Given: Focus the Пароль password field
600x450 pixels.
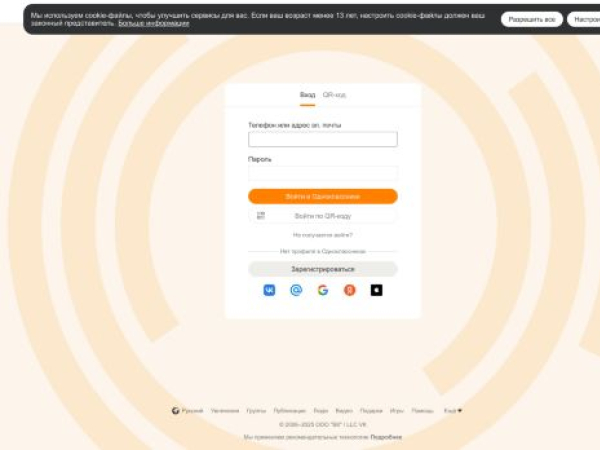Looking at the screenshot, I should 323,173.
